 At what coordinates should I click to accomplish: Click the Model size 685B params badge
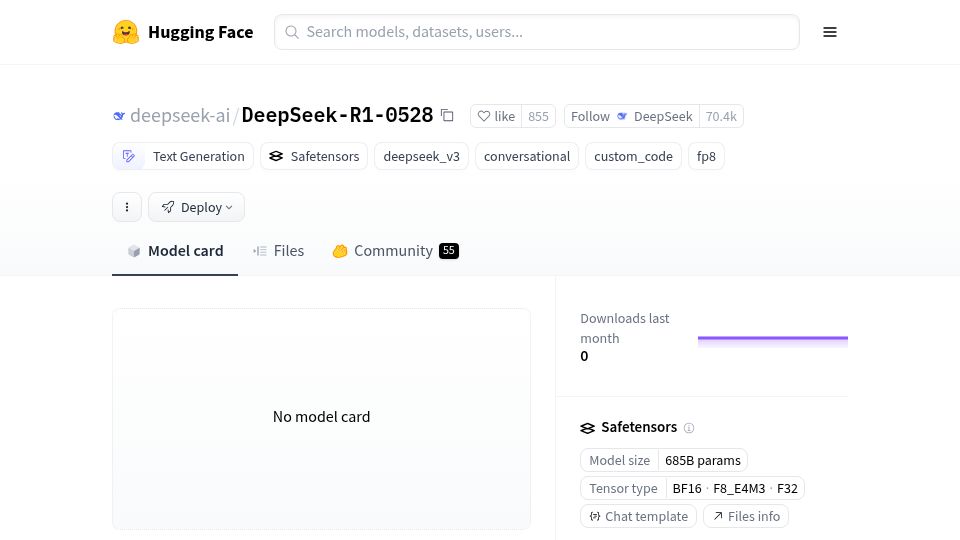(x=664, y=460)
